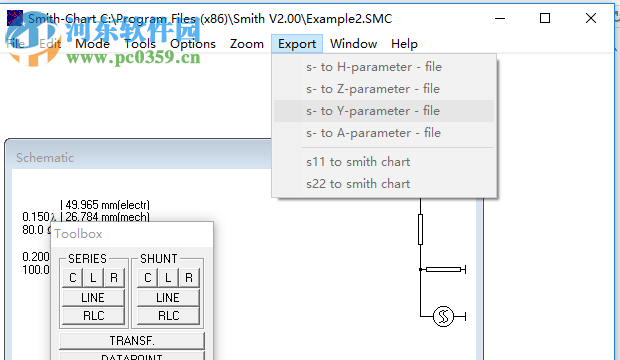
Task: Add a shunt LINE element
Action: (168, 297)
